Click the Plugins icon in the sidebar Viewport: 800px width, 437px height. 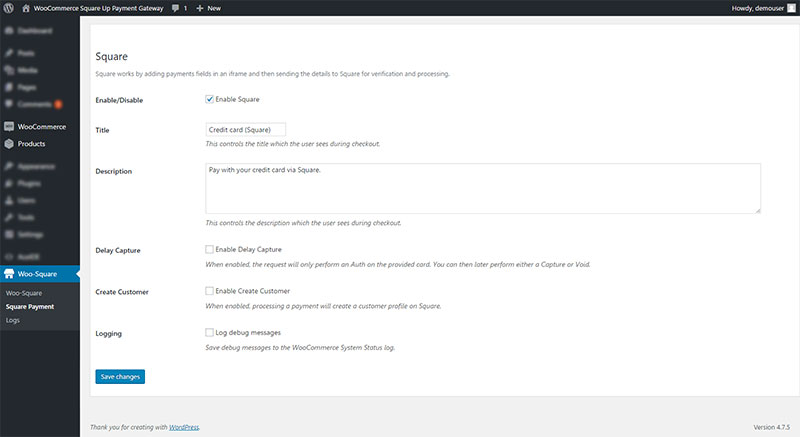(x=9, y=183)
